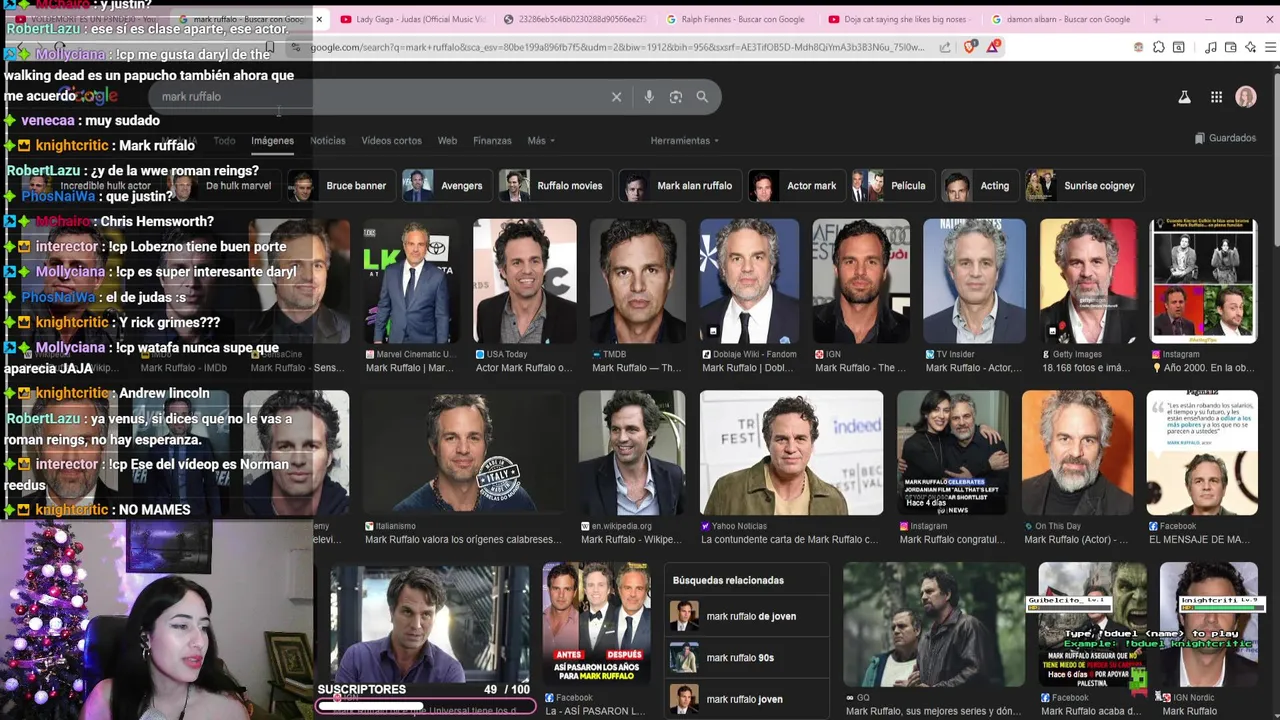
Task: Open the Yahoo Noticias image result
Action: point(791,453)
